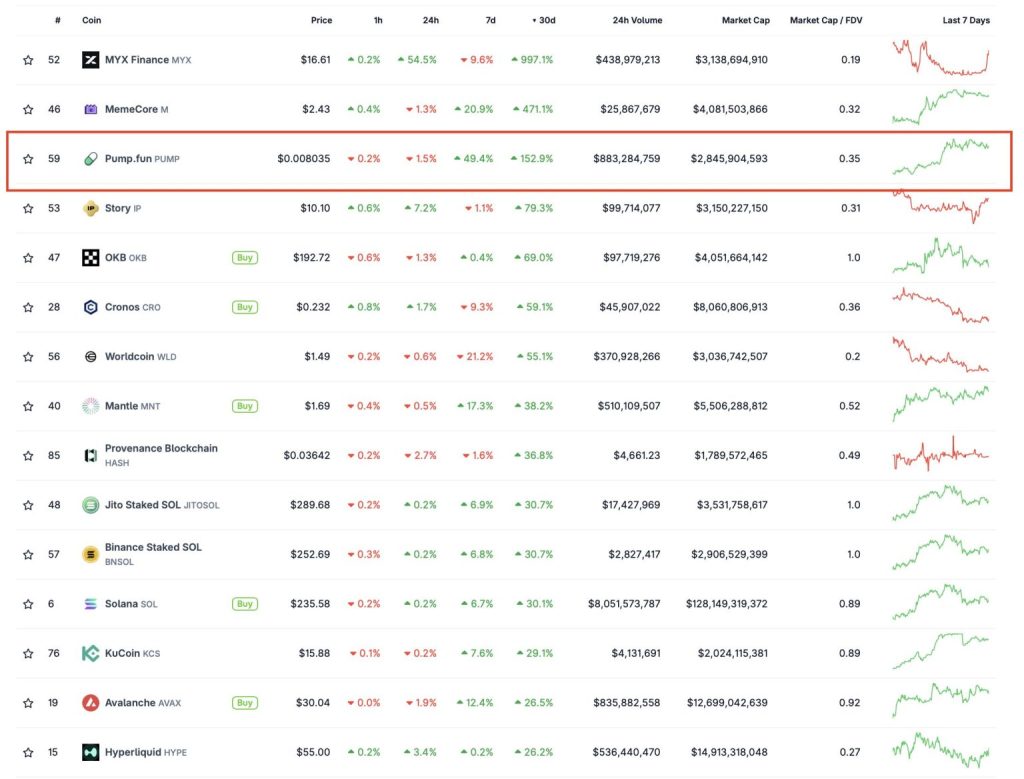The image size is (1024, 779).
Task: Star MYX Finance as favorite
Action: [x=28, y=60]
